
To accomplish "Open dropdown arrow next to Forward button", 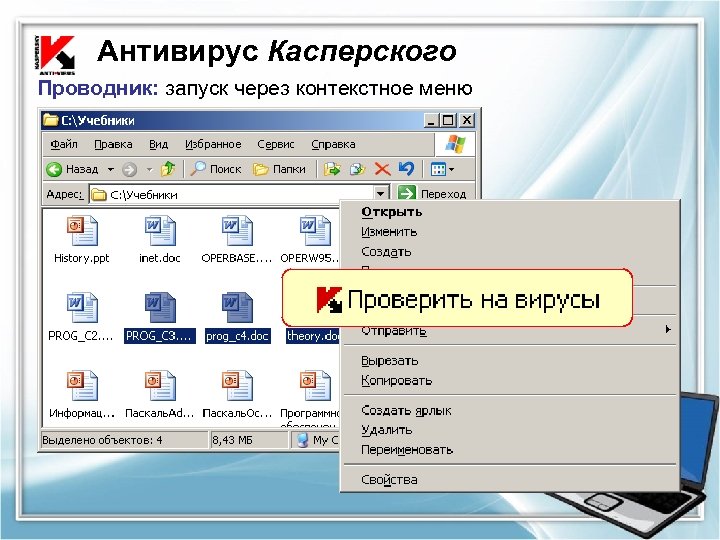I will coord(149,169).
